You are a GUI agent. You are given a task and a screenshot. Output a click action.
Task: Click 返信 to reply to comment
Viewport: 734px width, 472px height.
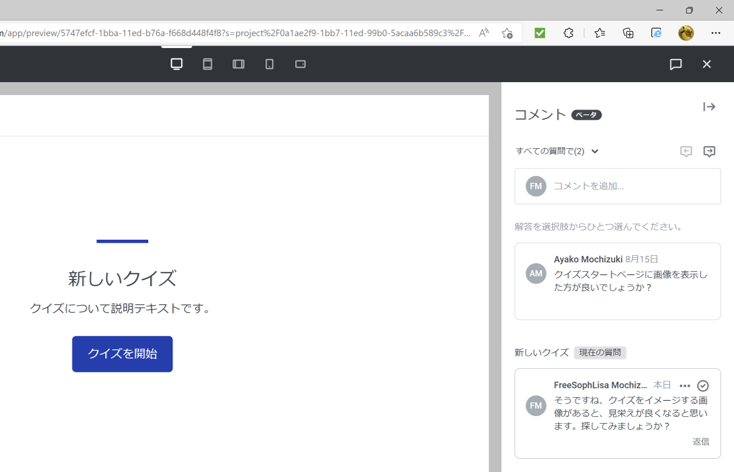pos(700,441)
